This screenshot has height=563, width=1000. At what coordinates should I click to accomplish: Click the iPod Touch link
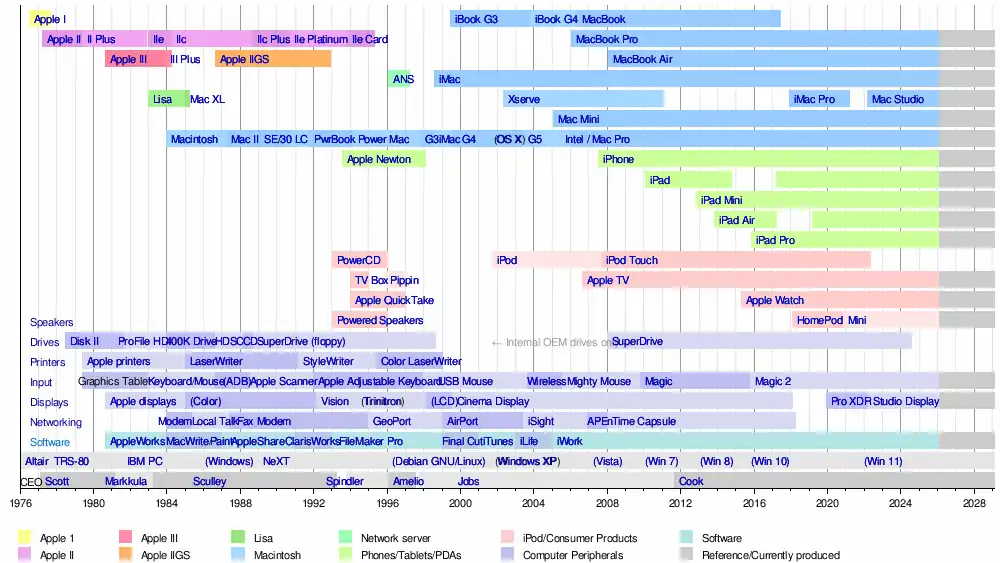(631, 260)
